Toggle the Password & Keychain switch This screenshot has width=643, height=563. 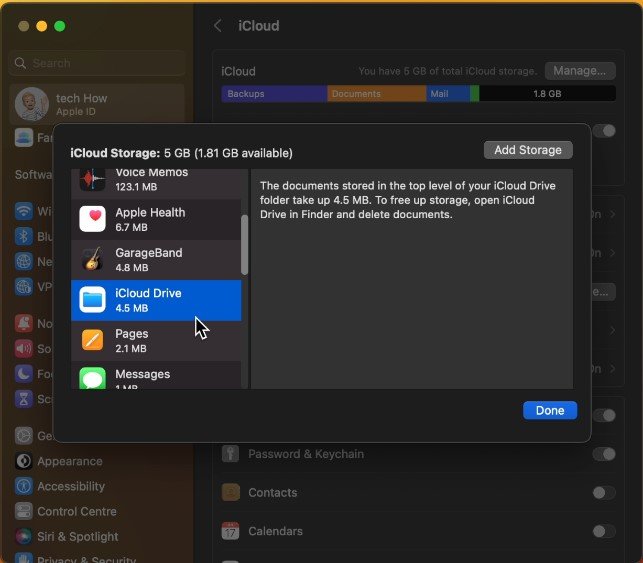coord(603,454)
